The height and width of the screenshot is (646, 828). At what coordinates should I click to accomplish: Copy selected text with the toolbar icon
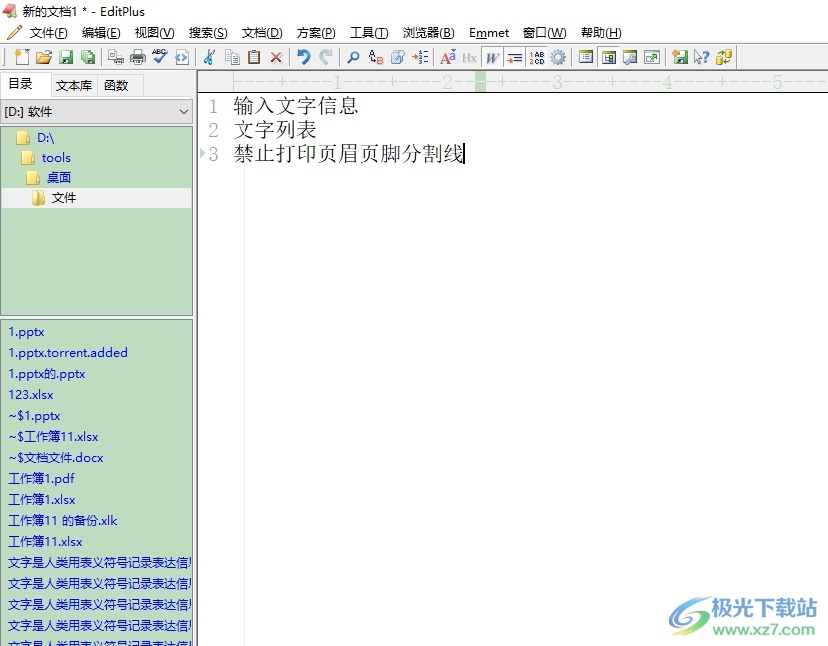[x=232, y=57]
